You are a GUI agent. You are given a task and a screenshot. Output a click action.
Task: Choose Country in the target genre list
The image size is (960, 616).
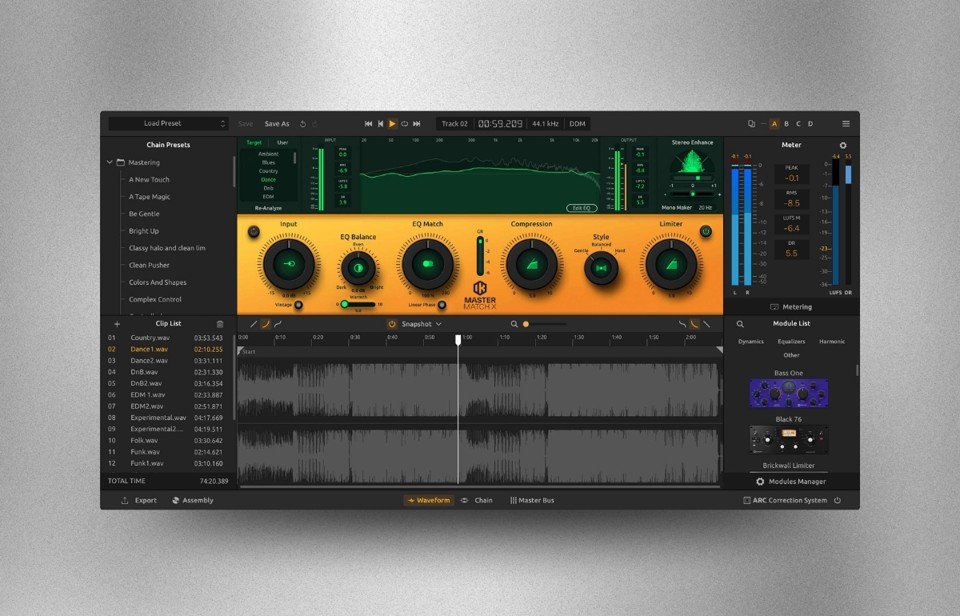[268, 171]
